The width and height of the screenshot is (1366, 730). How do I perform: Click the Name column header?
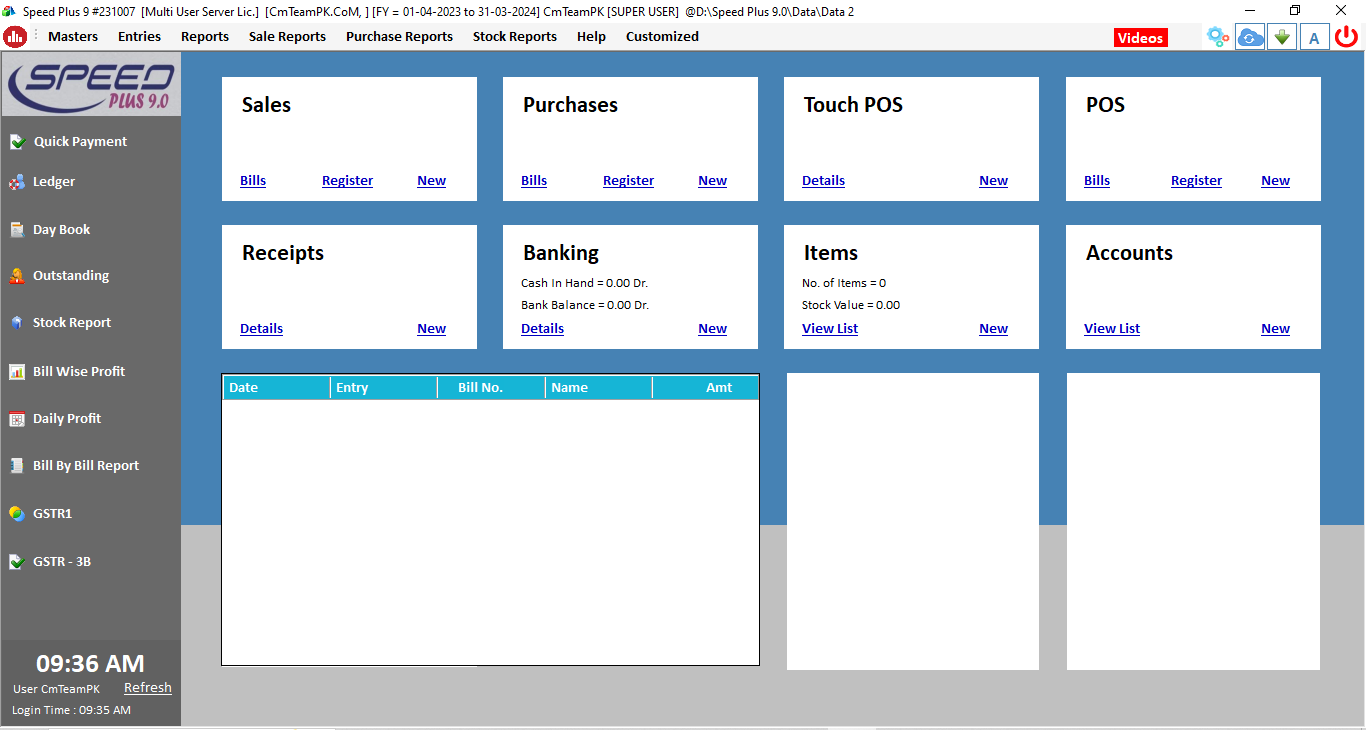click(600, 388)
